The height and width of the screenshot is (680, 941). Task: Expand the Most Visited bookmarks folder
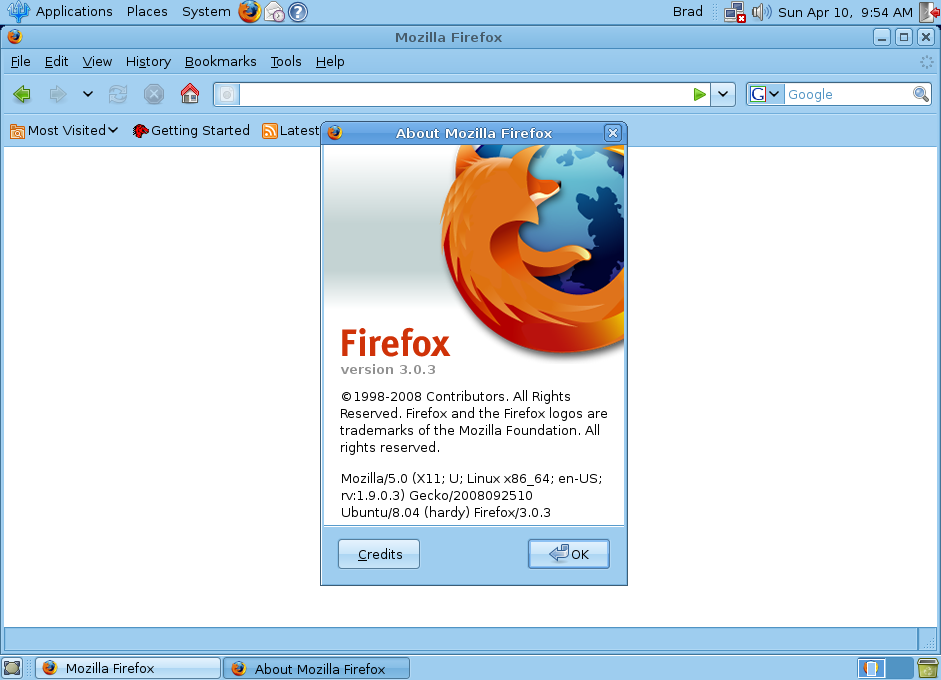64,131
